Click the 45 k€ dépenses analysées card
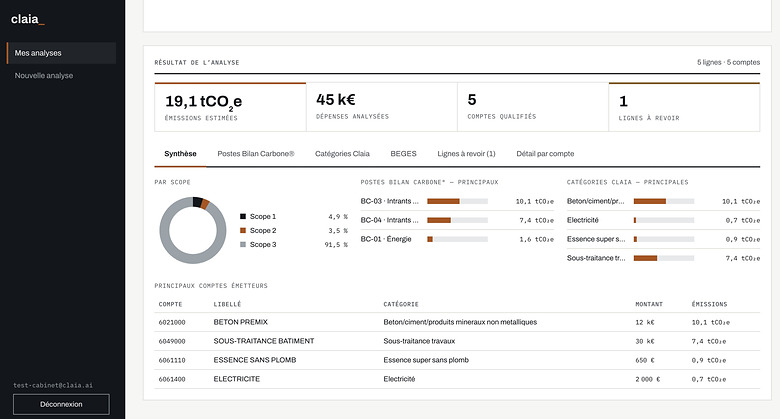The height and width of the screenshot is (419, 780). point(382,107)
